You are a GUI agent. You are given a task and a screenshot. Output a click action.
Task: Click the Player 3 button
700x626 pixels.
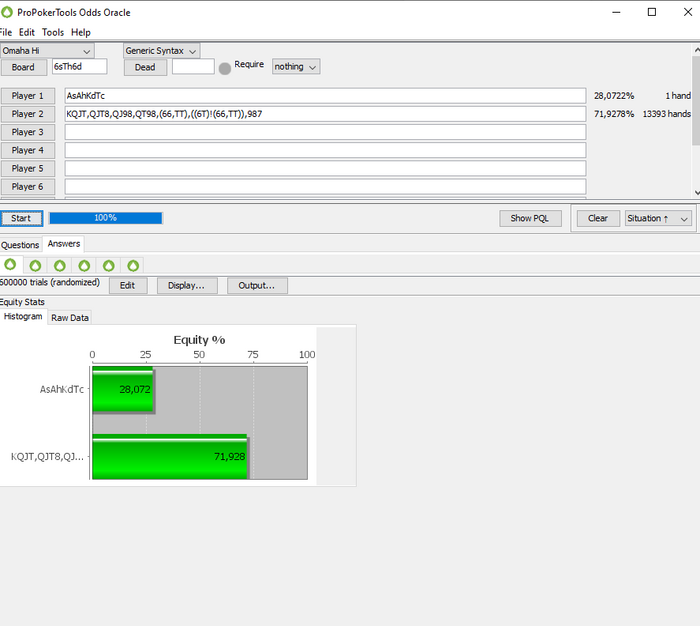click(28, 132)
